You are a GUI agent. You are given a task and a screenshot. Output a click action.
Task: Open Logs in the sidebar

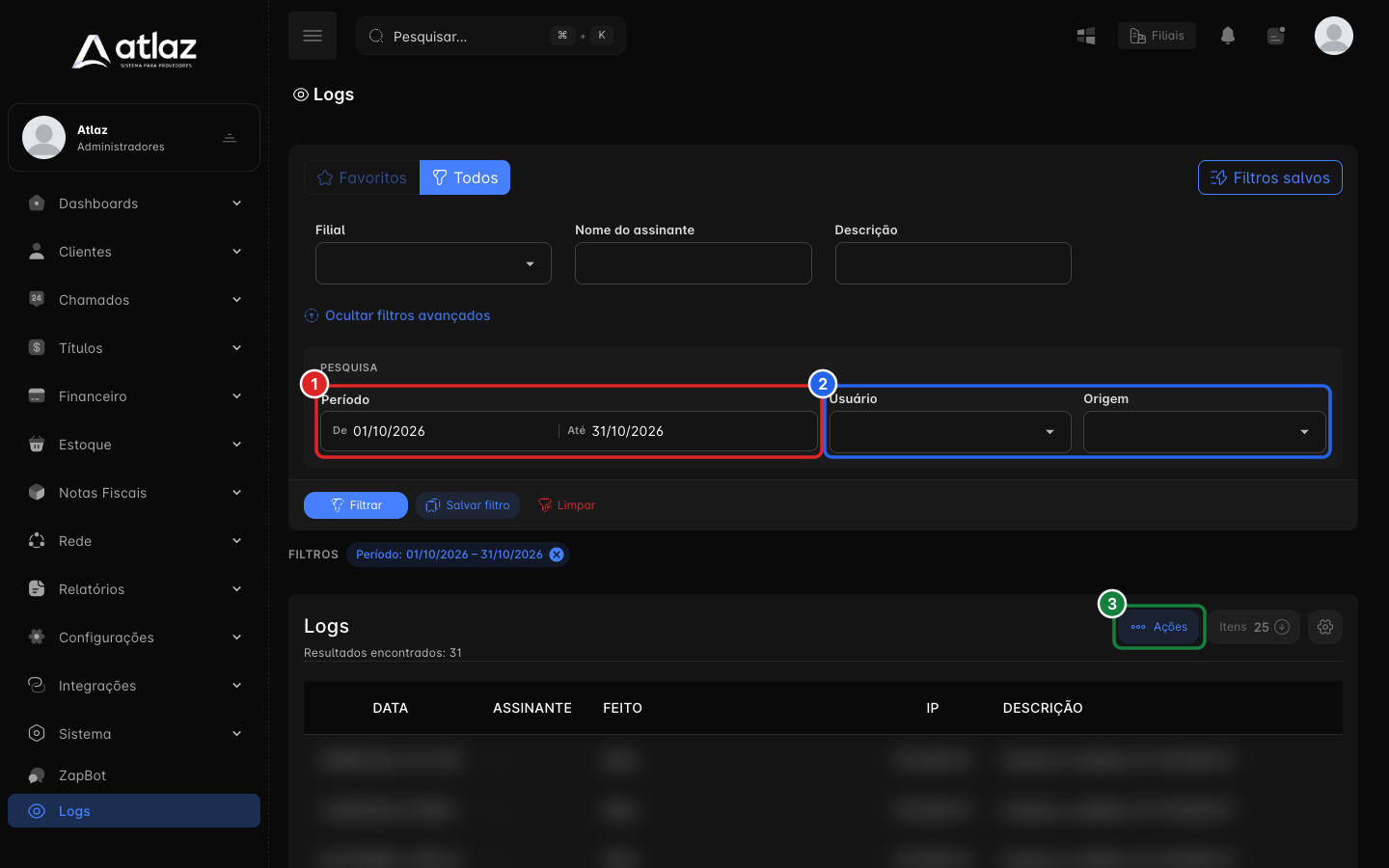tap(134, 811)
